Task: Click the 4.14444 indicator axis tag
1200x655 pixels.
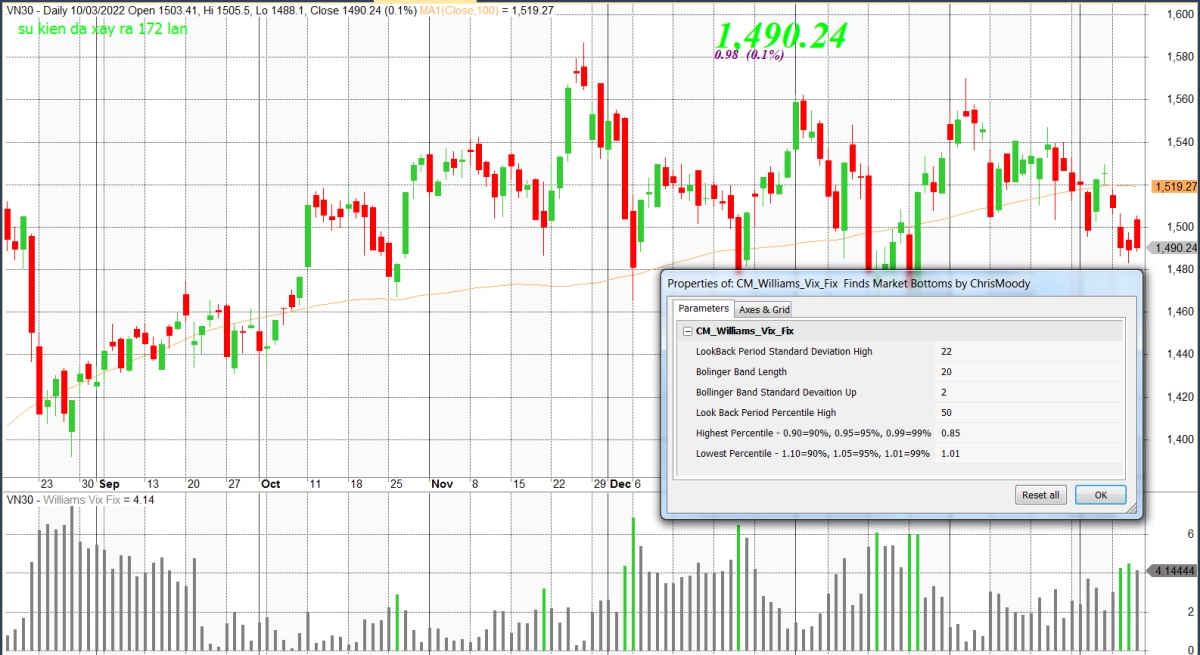Action: click(x=1175, y=571)
